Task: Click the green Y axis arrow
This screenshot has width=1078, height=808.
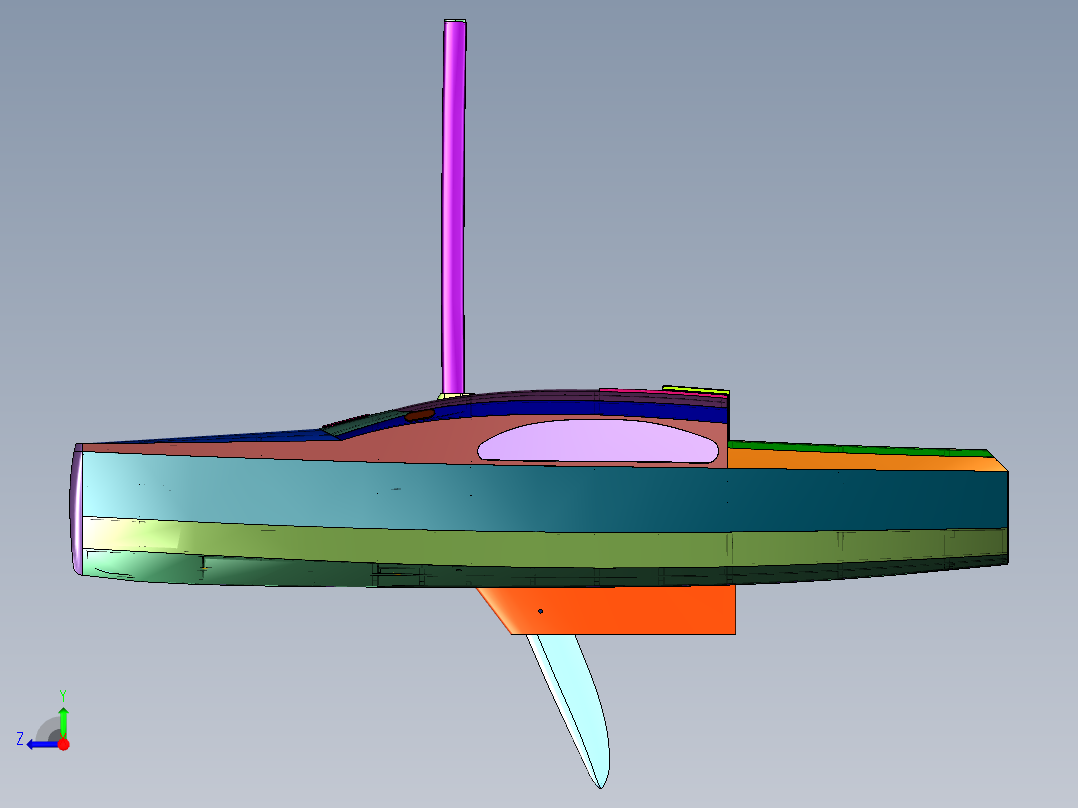Action: 63,721
